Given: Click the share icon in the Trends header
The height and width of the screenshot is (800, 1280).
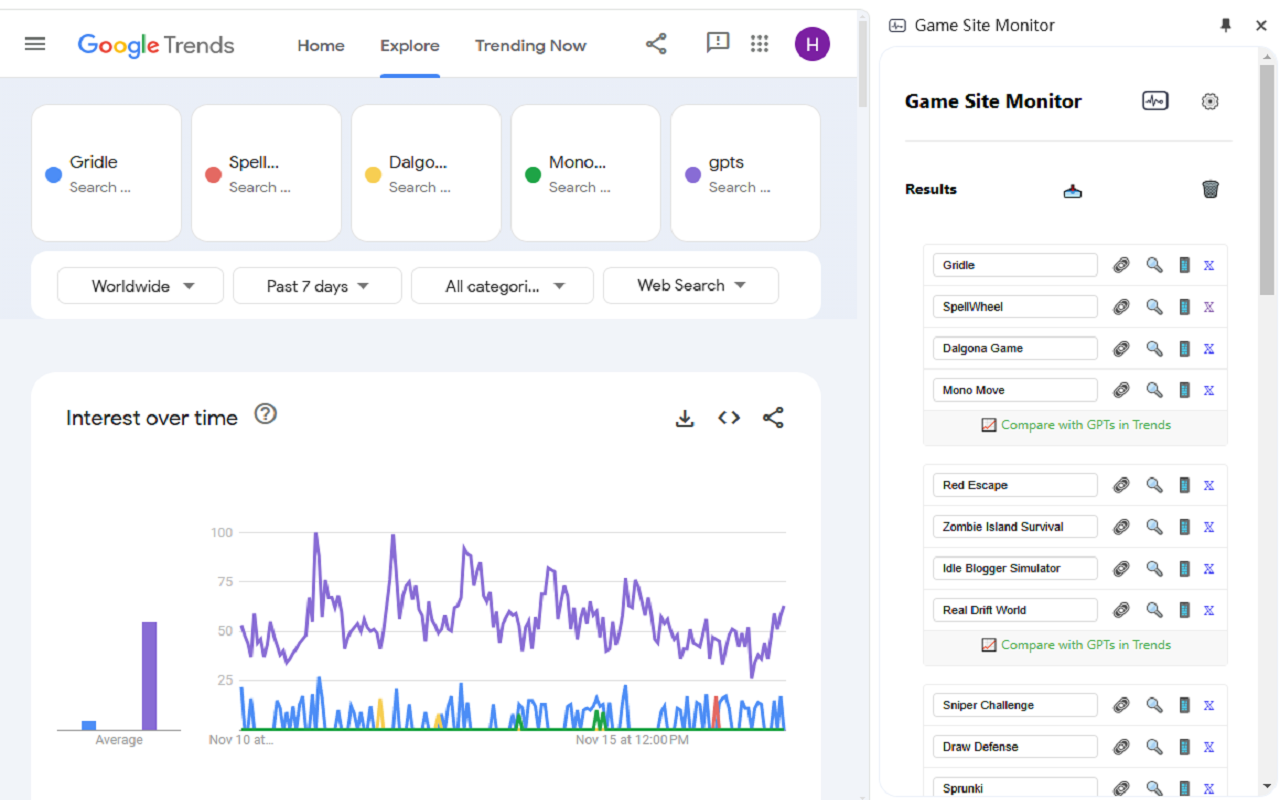Looking at the screenshot, I should click(656, 44).
